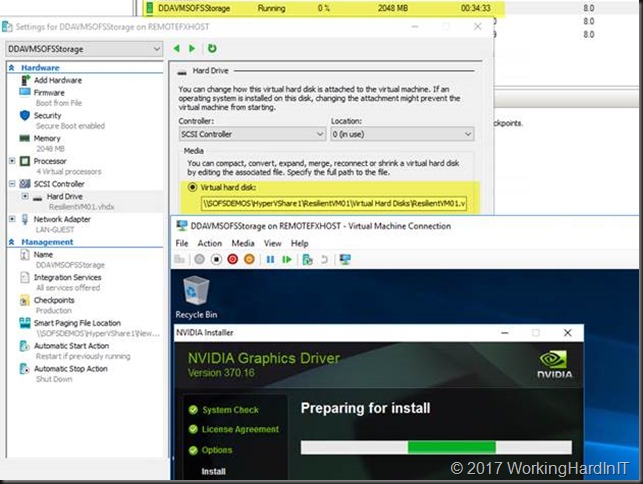643x484 pixels.
Task: Open the Name management item
Action: [43, 254]
